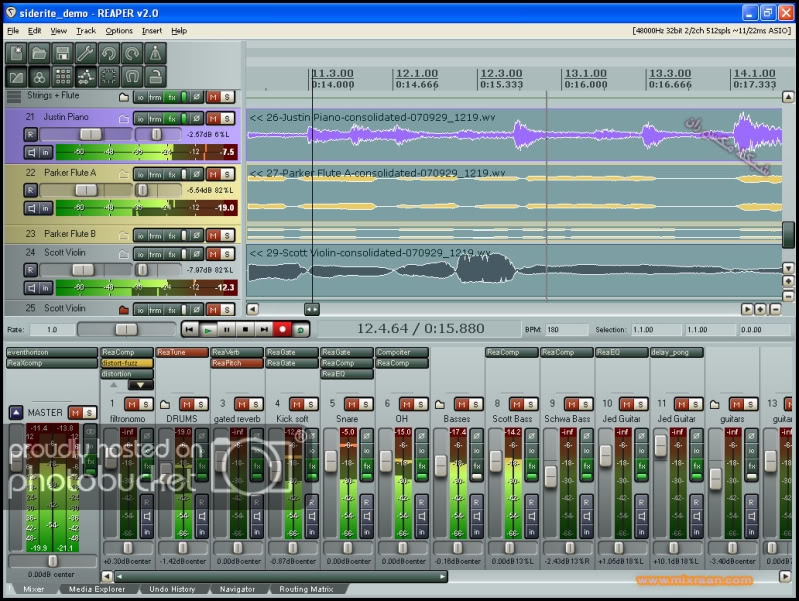Click the vertical zoom in plus button
The width and height of the screenshot is (799, 601).
pyautogui.click(x=788, y=281)
